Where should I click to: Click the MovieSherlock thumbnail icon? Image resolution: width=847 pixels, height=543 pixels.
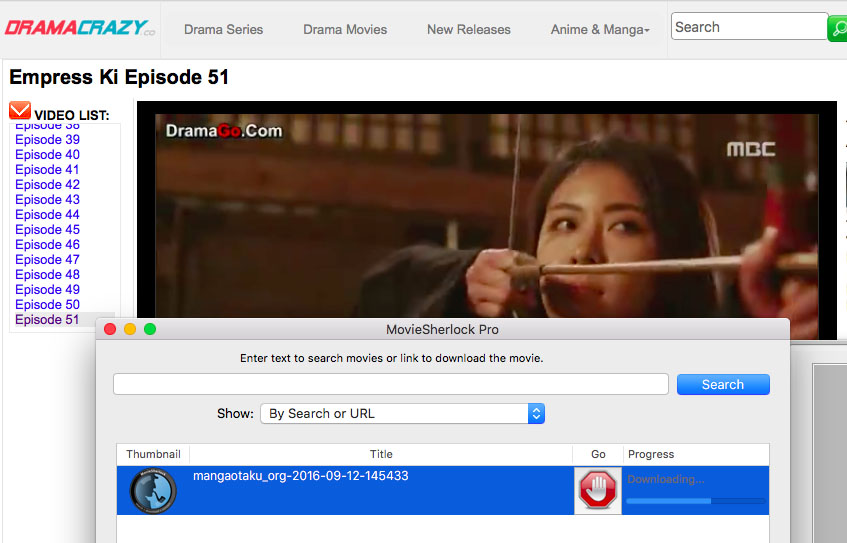[x=153, y=490]
